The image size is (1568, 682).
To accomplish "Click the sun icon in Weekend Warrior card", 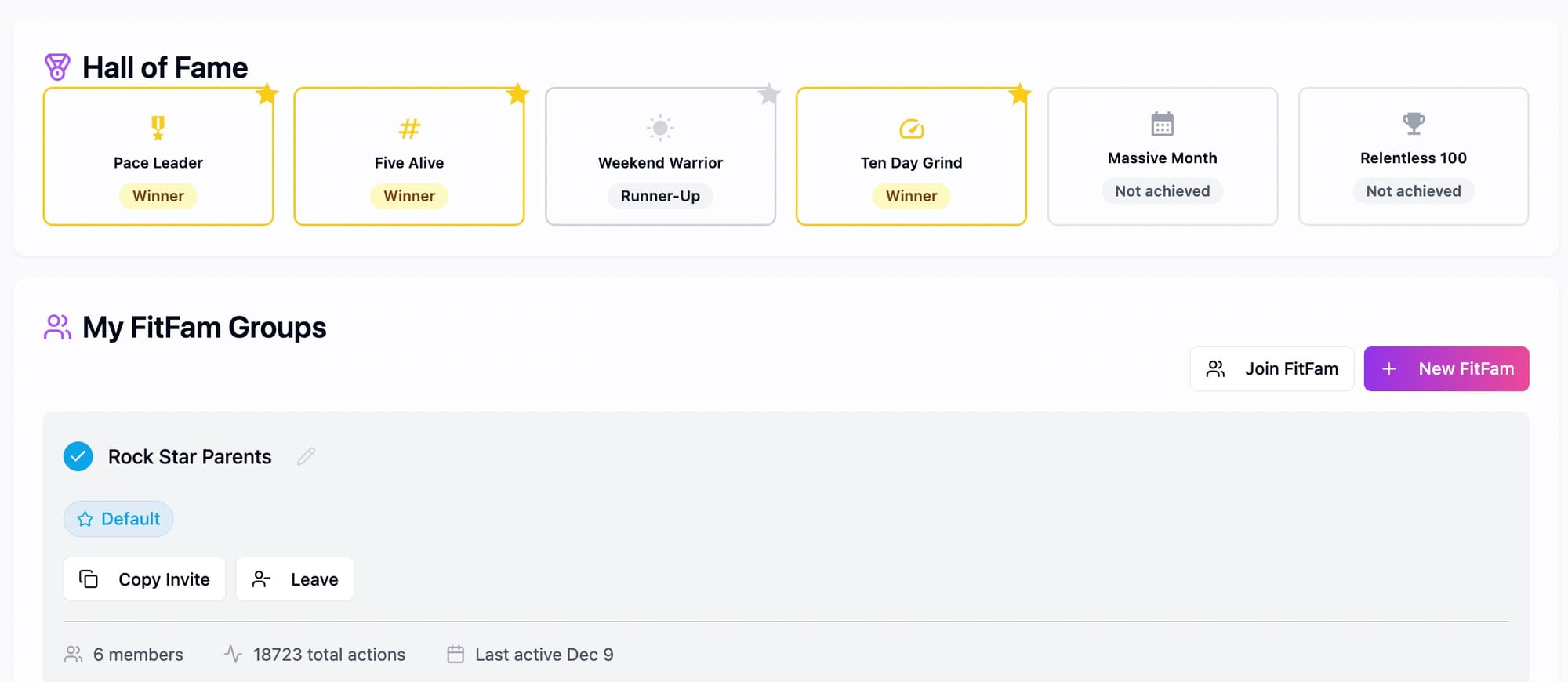I will click(x=660, y=128).
